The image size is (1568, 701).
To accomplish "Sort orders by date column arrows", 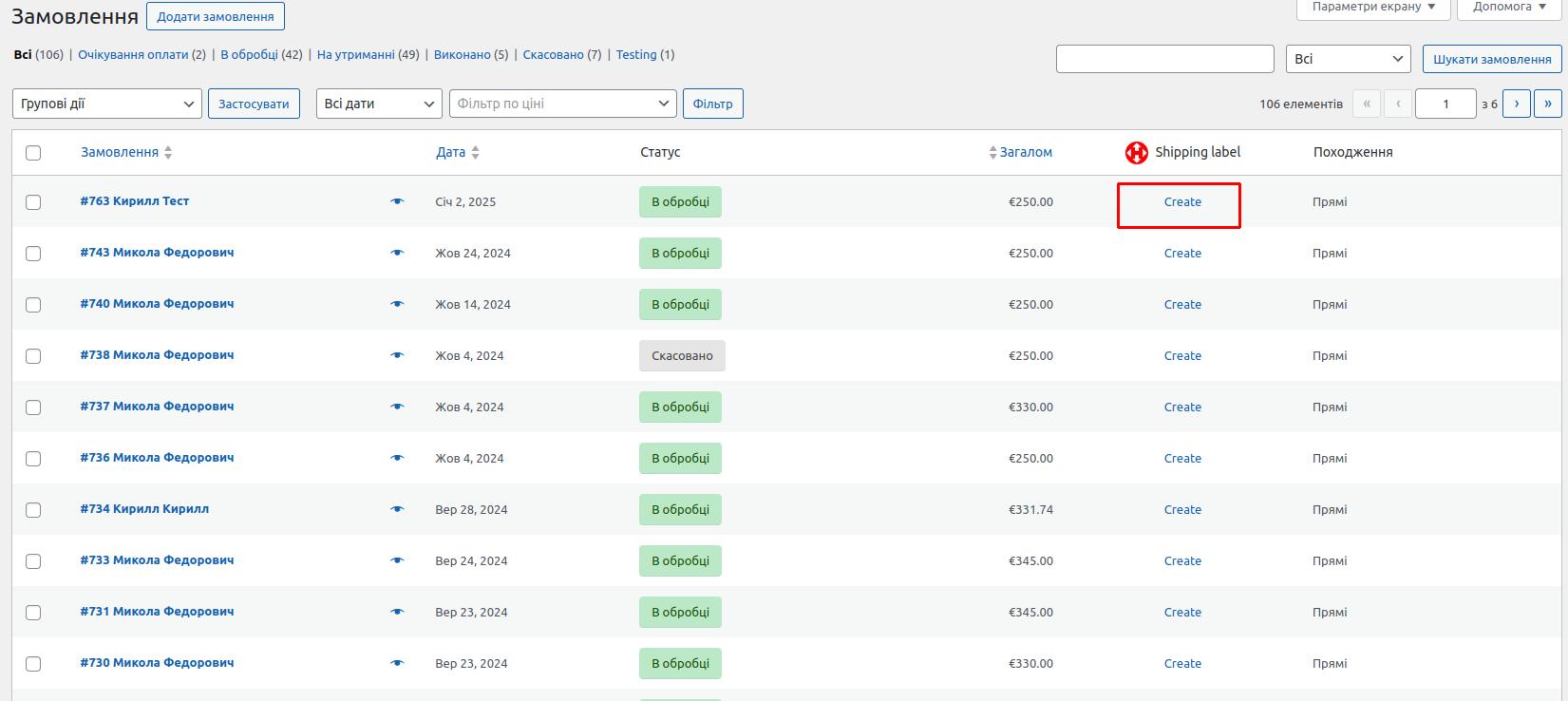I will 475,152.
